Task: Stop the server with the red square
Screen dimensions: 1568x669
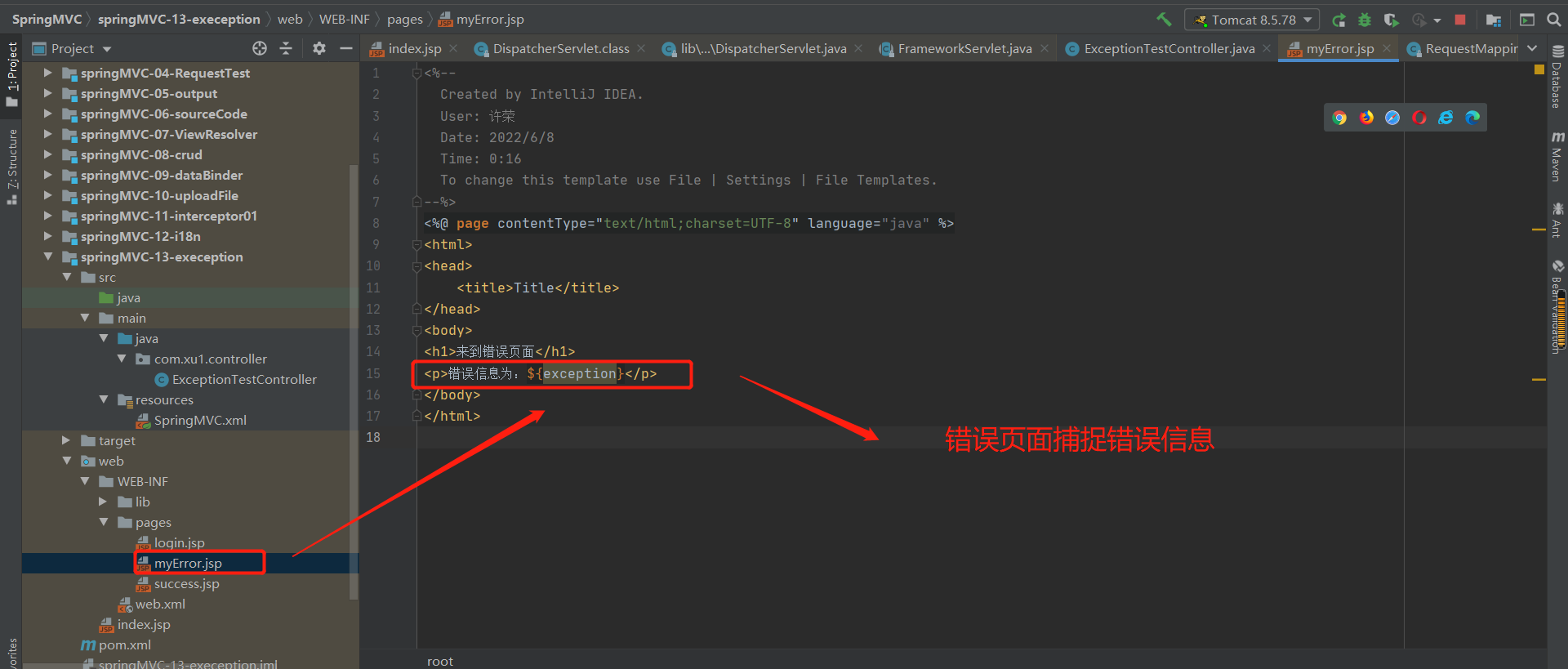Action: (x=1460, y=20)
